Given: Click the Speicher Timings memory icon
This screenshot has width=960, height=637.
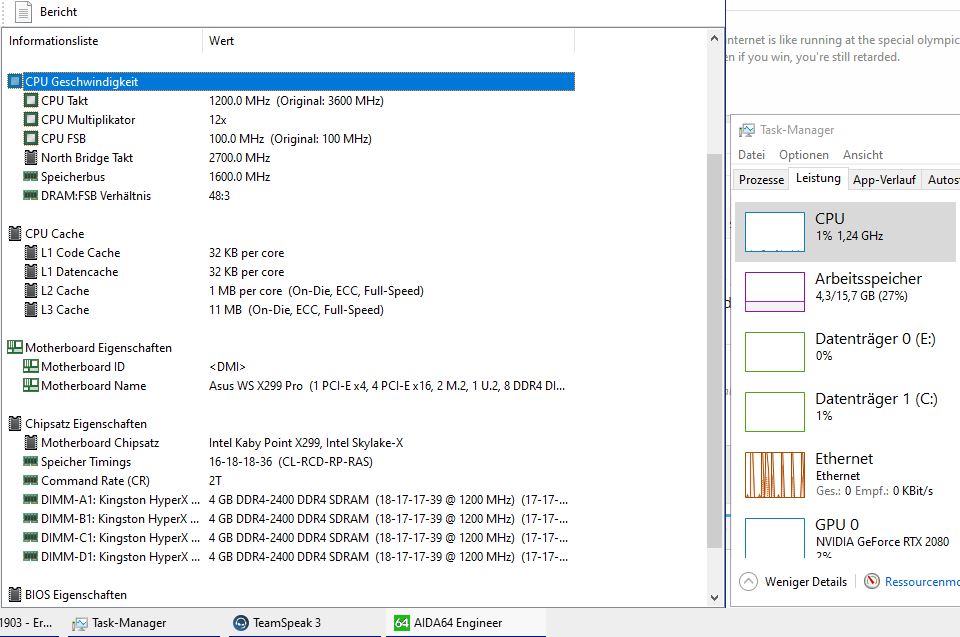Looking at the screenshot, I should tap(31, 461).
